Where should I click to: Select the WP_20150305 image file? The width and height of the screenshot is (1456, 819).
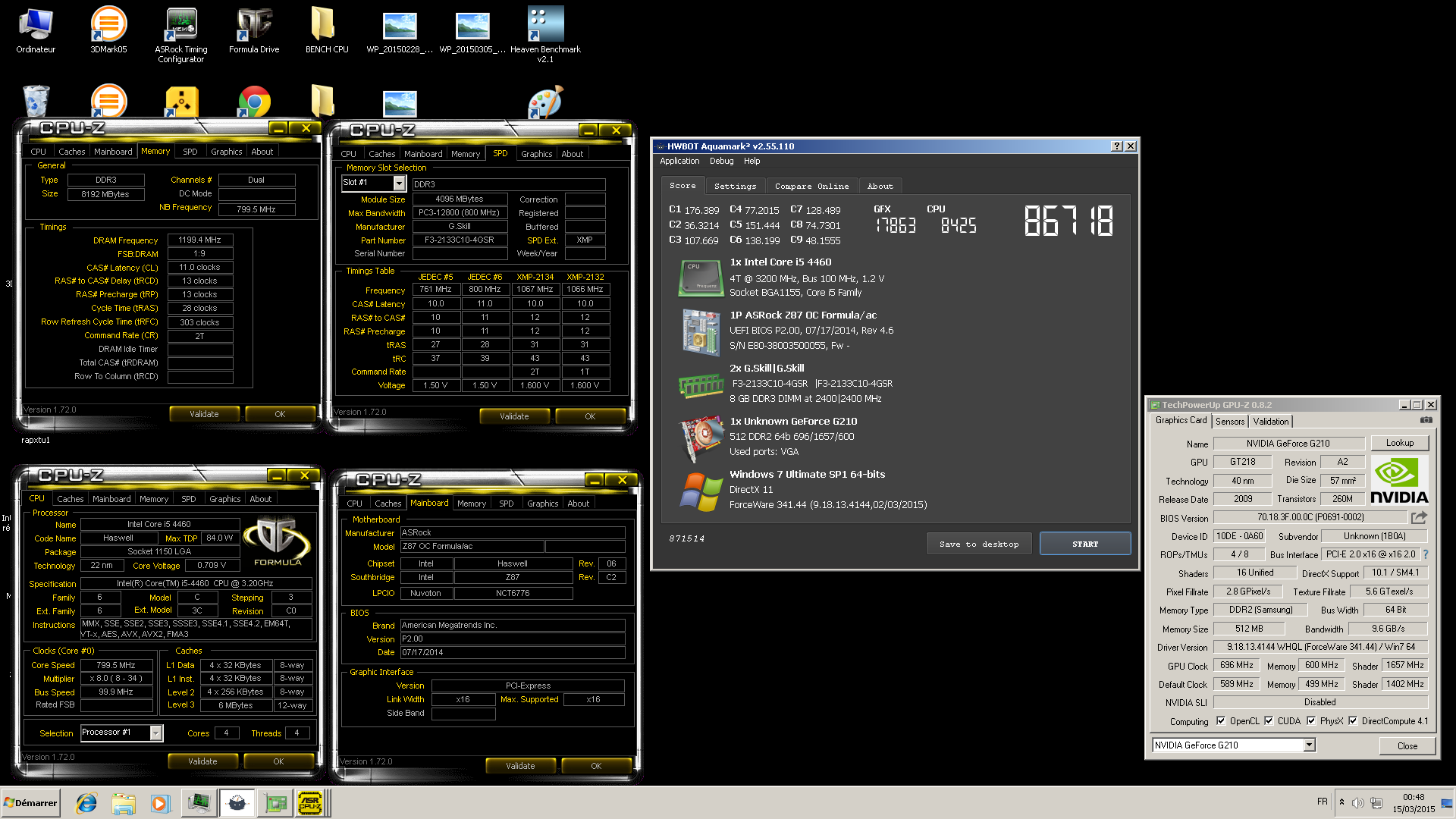pos(472,30)
